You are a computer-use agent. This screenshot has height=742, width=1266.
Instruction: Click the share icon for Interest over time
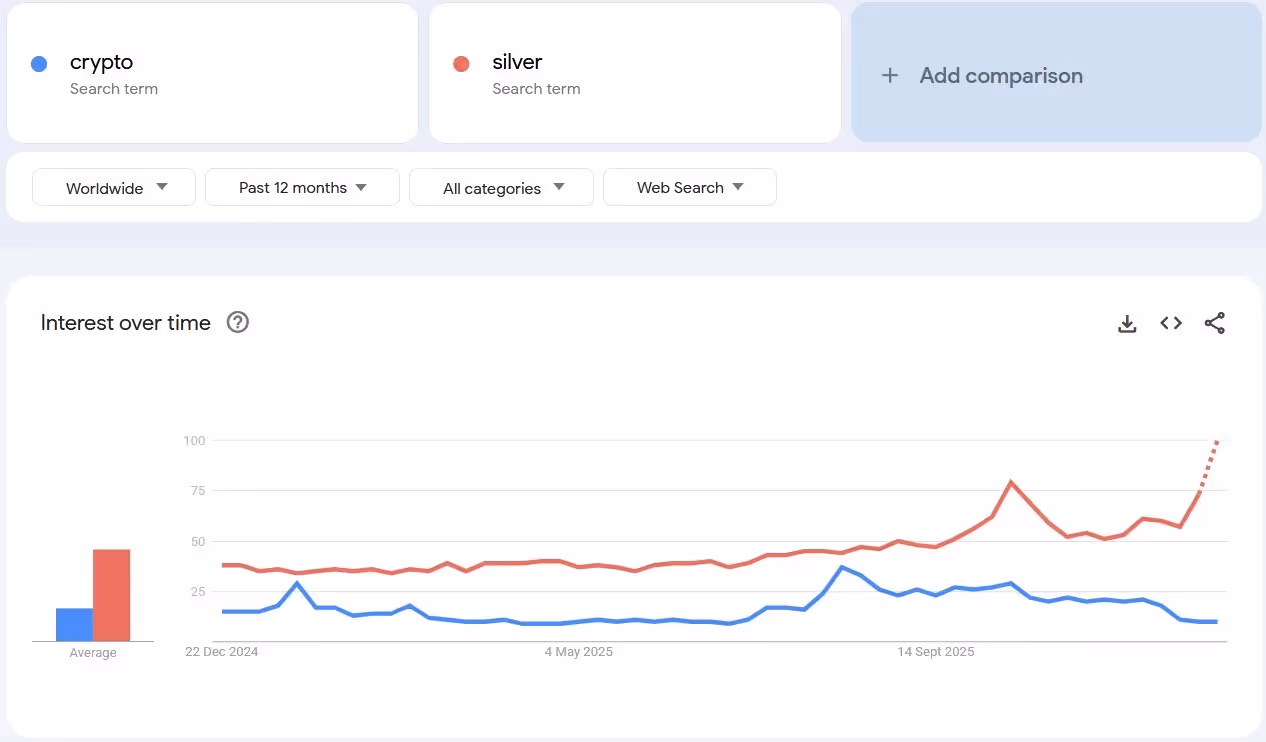pyautogui.click(x=1214, y=323)
